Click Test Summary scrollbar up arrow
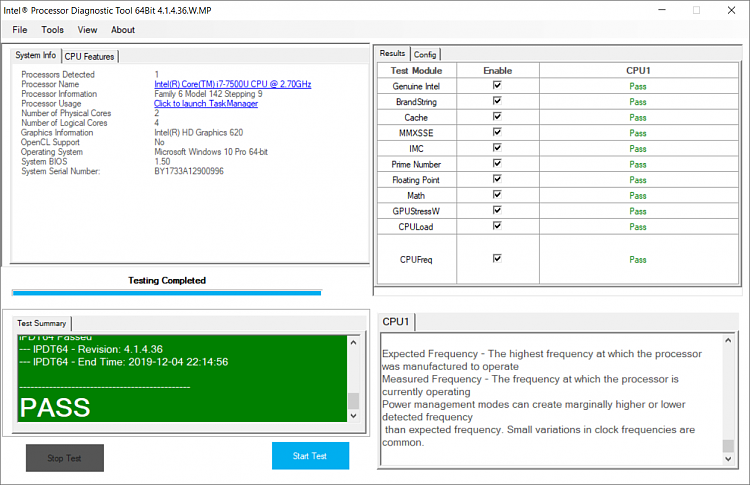The width and height of the screenshot is (750, 485). pyautogui.click(x=353, y=342)
